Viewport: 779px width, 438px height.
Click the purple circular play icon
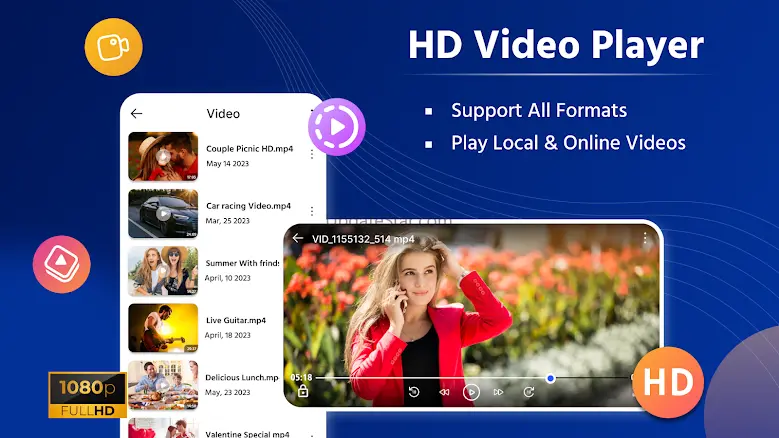(337, 127)
